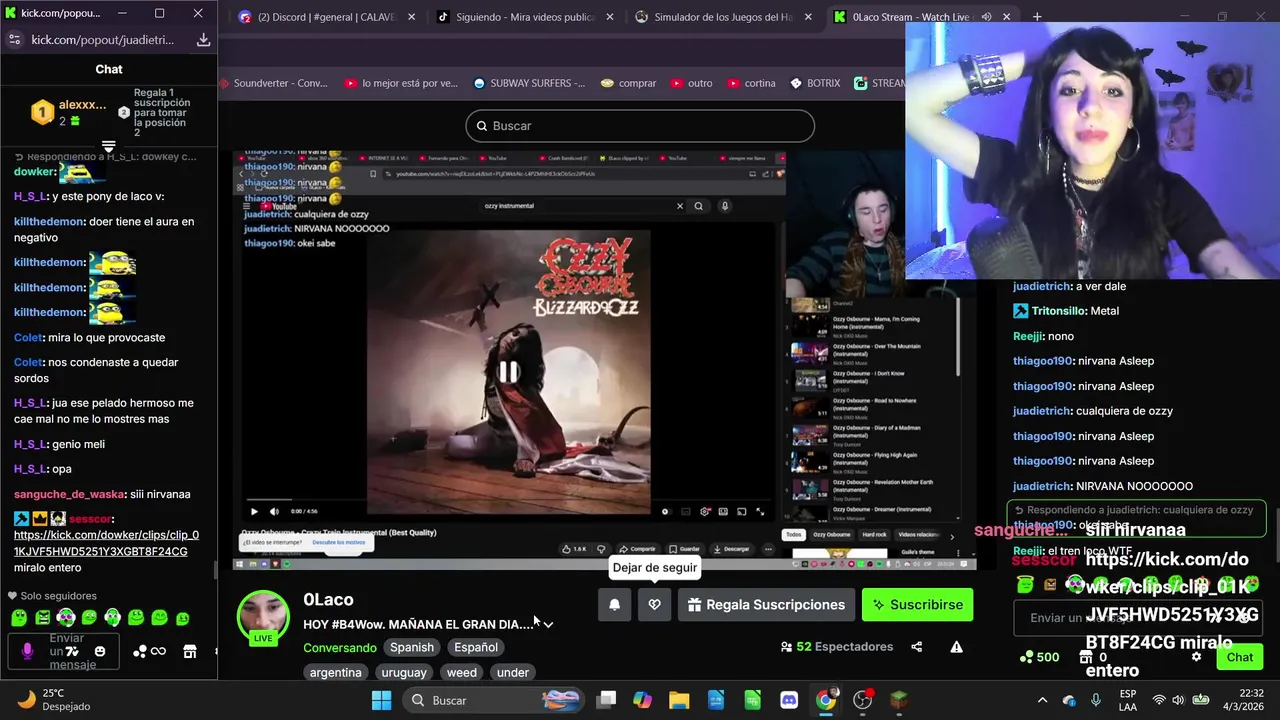The width and height of the screenshot is (1280, 720).
Task: Click the points infinity icon in popout chat
Action: pyautogui.click(x=150, y=651)
